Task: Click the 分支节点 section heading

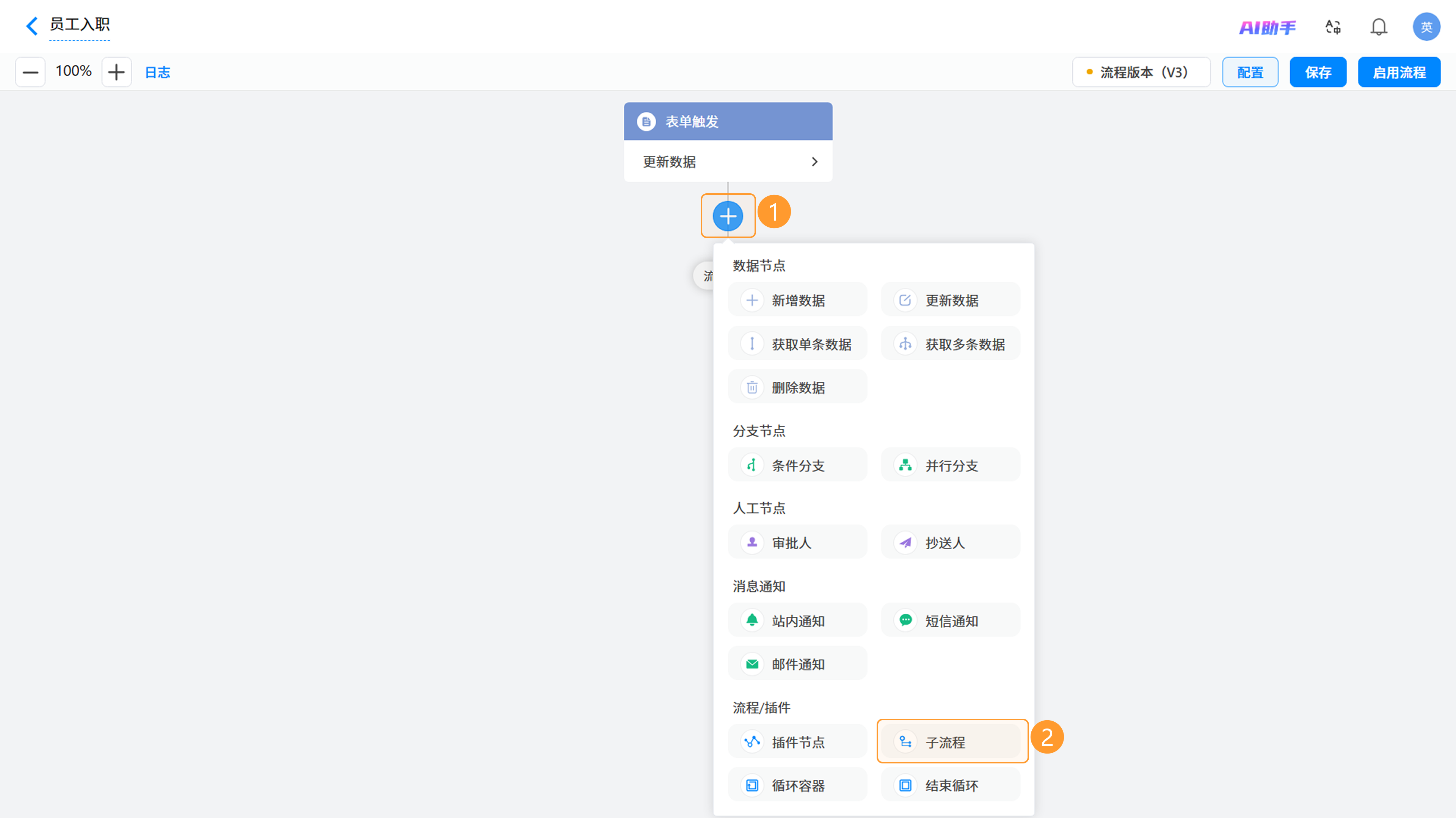Action: (x=758, y=431)
